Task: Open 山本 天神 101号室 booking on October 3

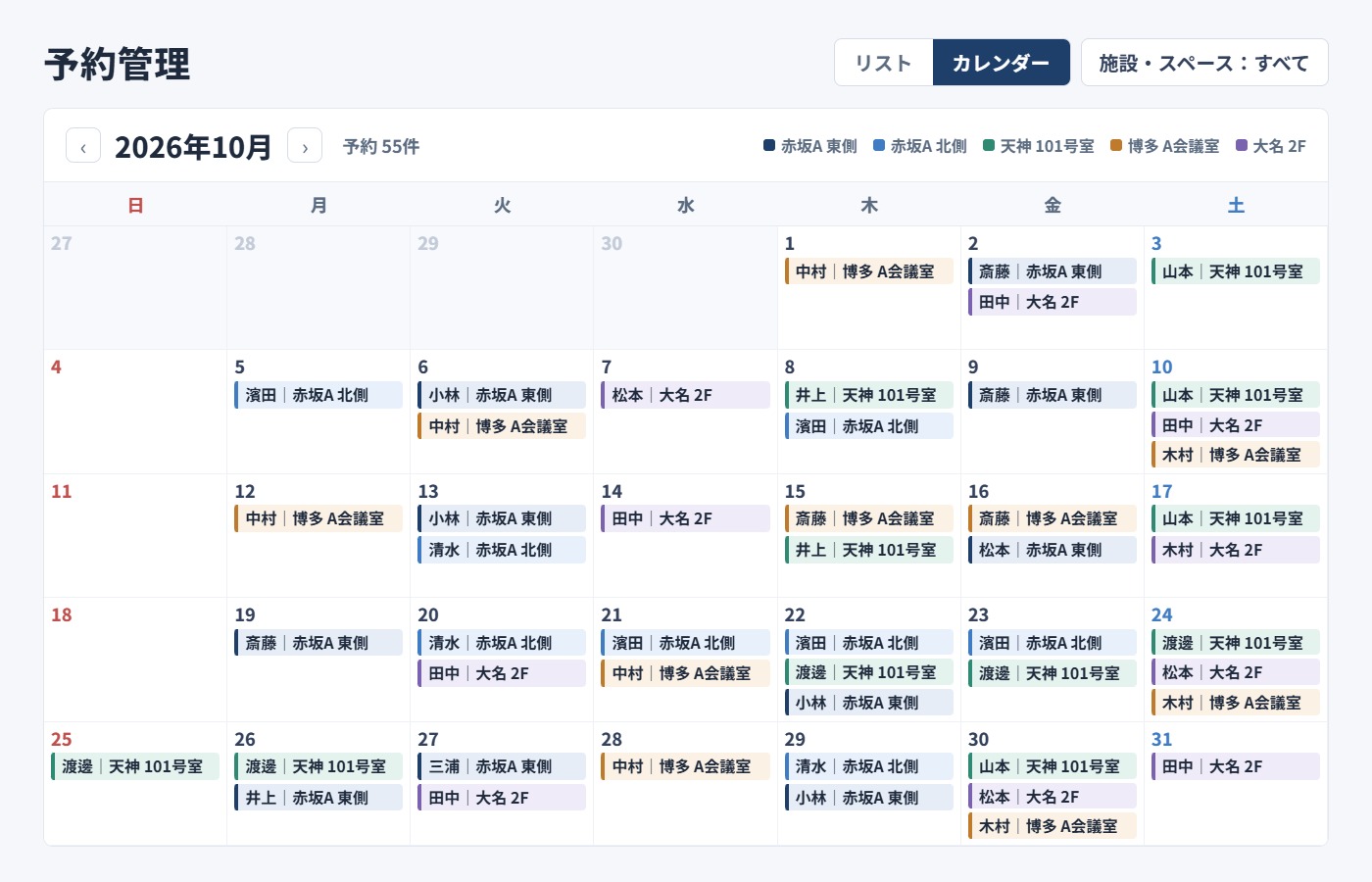Action: pos(1236,271)
